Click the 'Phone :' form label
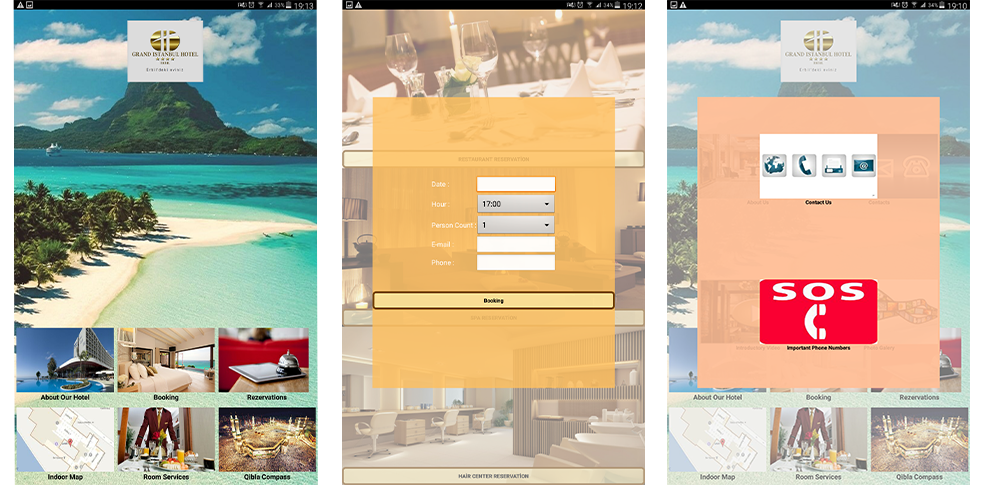 coord(443,263)
